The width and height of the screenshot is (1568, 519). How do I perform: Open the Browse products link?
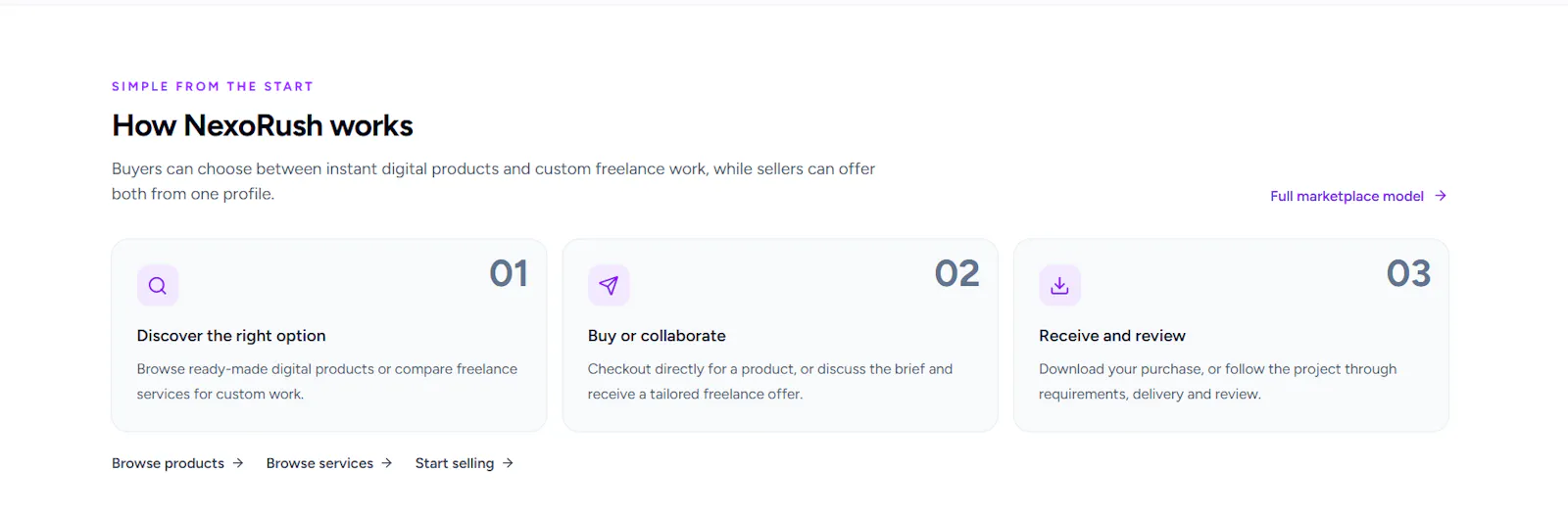click(177, 463)
